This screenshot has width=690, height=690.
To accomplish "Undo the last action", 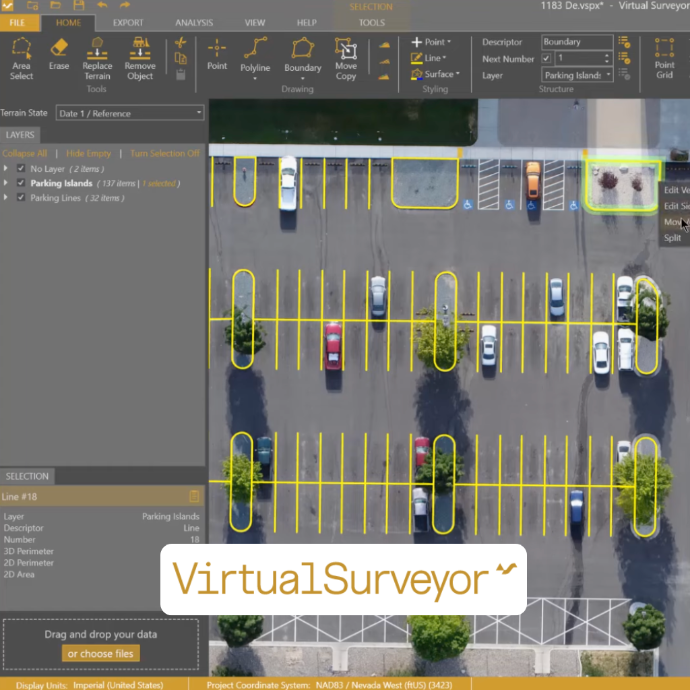I will 102,5.
